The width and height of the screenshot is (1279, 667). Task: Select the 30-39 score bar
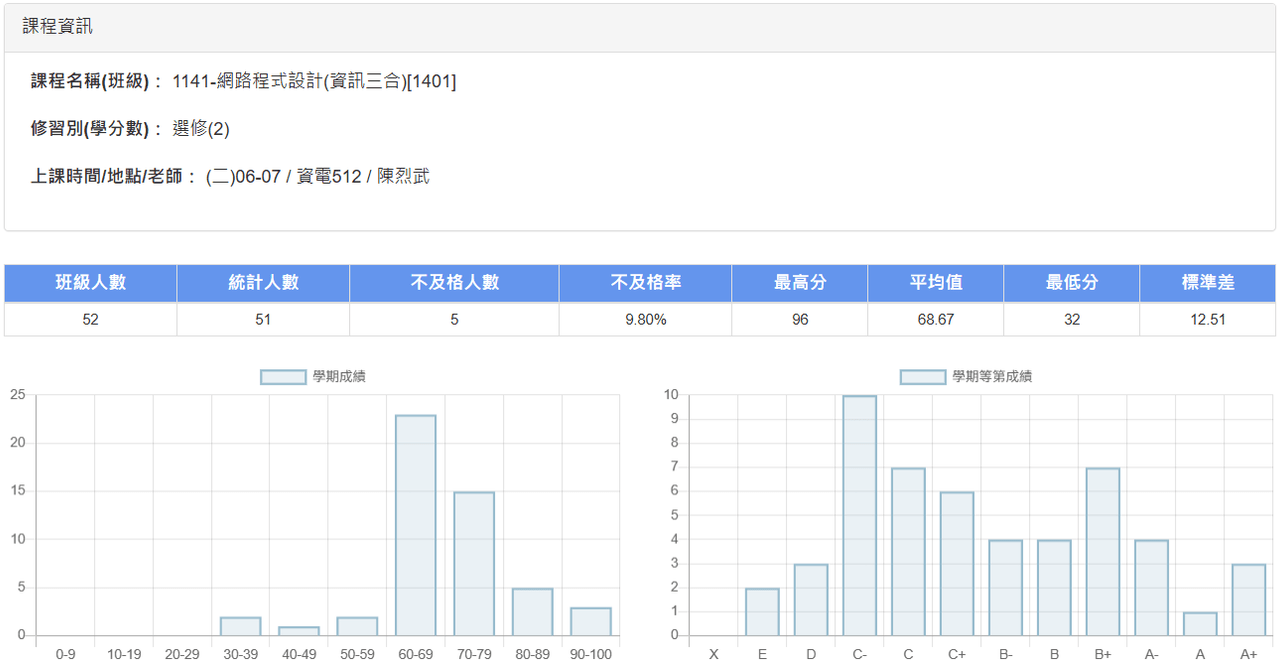(x=240, y=626)
